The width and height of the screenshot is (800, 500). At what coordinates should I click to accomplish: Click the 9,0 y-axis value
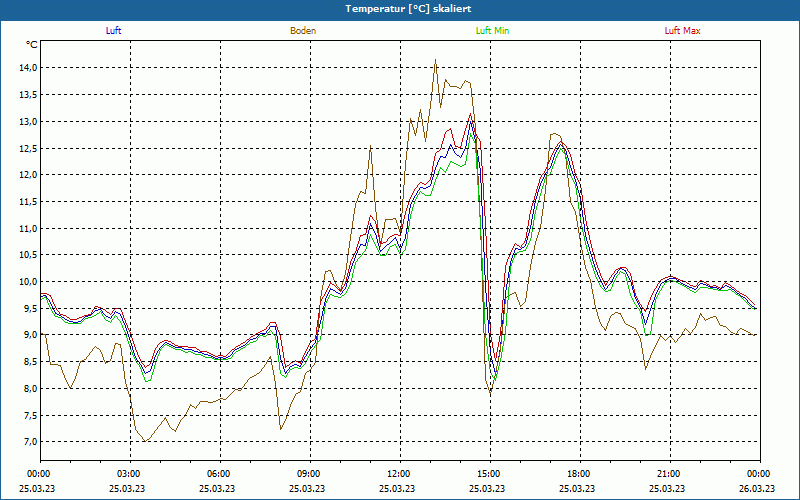click(x=30, y=335)
